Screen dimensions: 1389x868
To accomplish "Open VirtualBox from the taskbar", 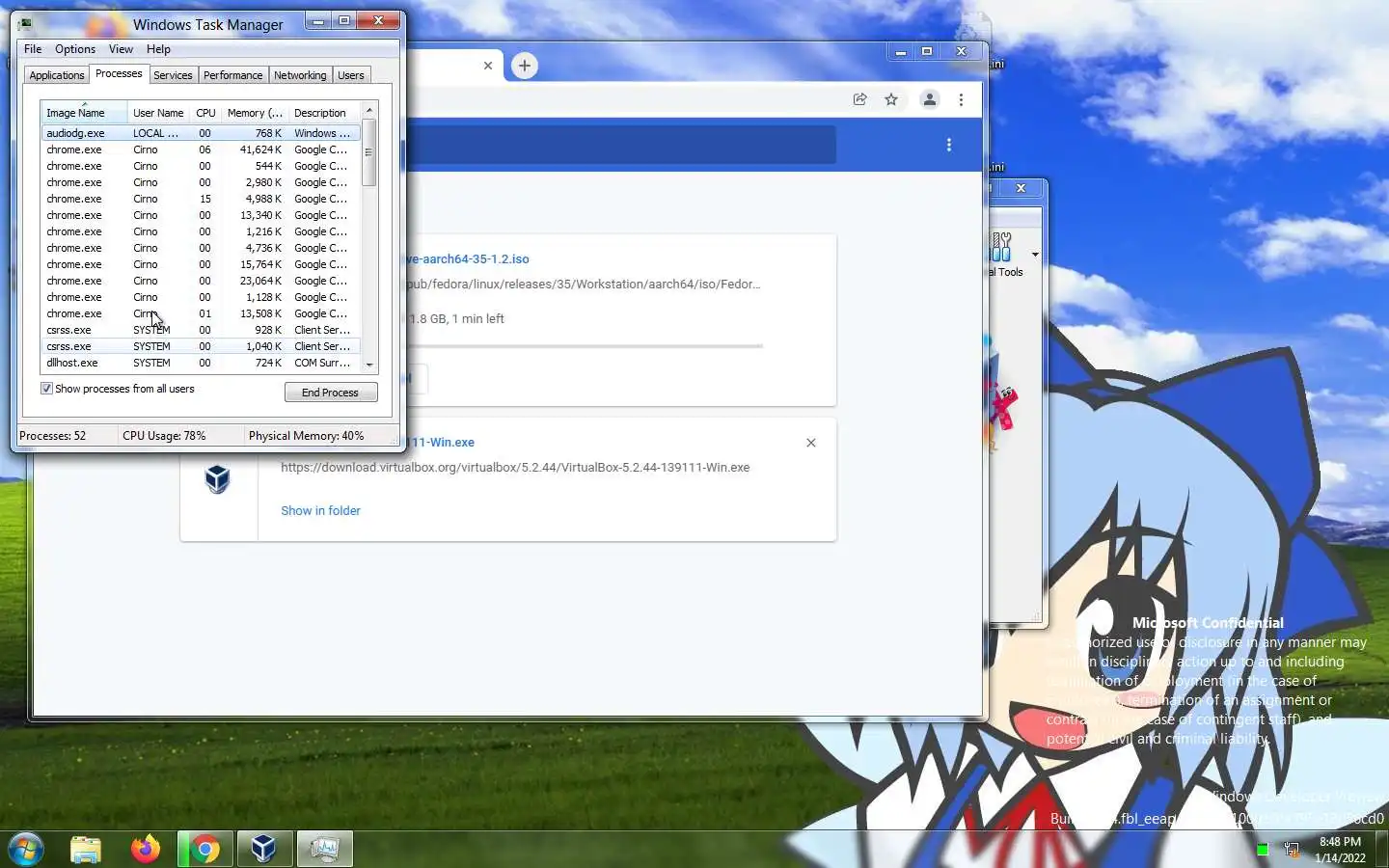I will tap(263, 849).
